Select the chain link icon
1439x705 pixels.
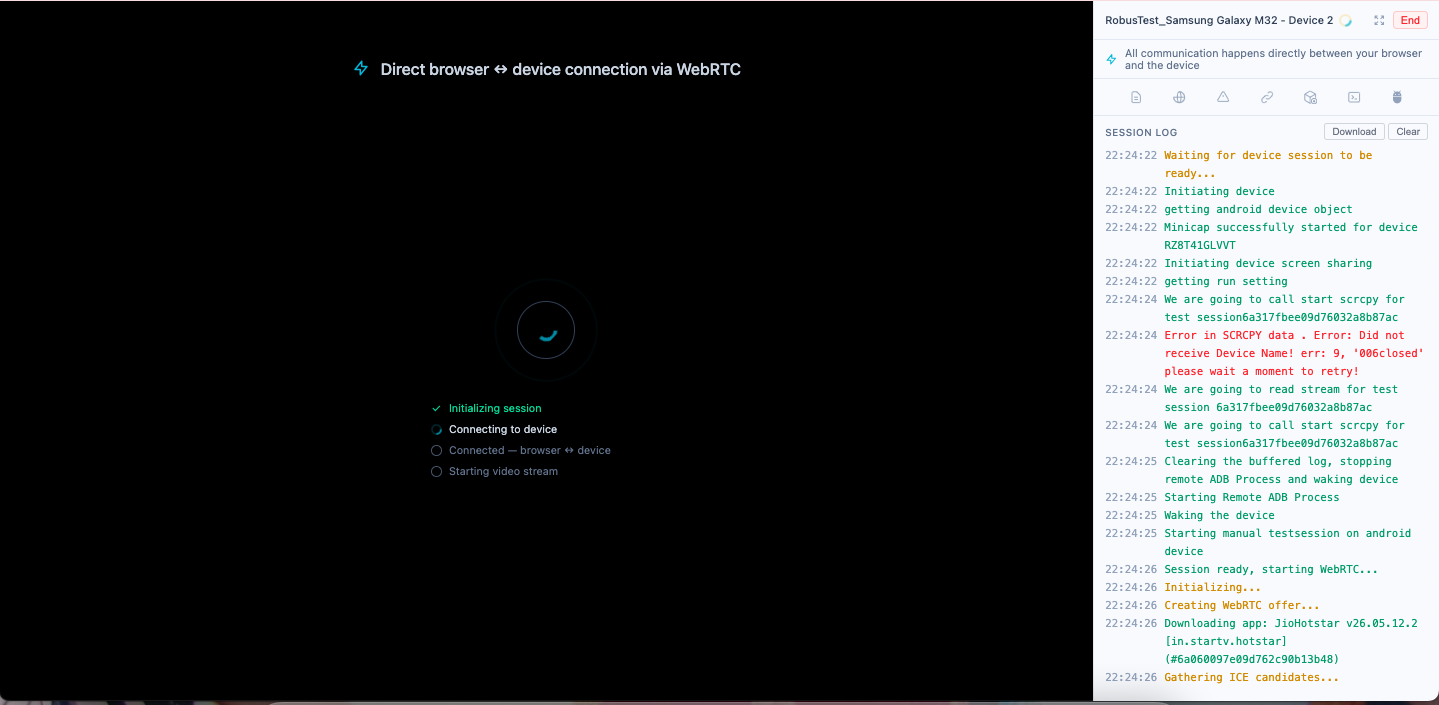(1267, 98)
